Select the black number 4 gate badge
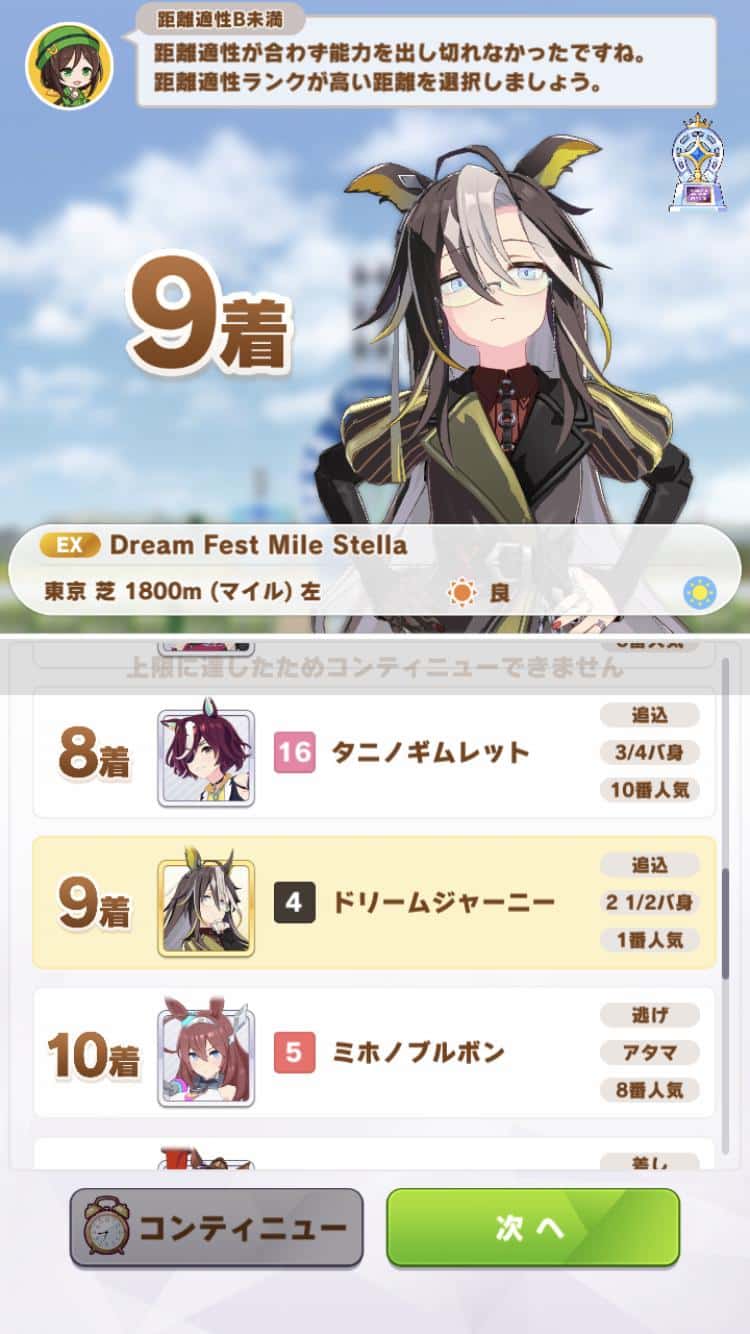 (294, 903)
